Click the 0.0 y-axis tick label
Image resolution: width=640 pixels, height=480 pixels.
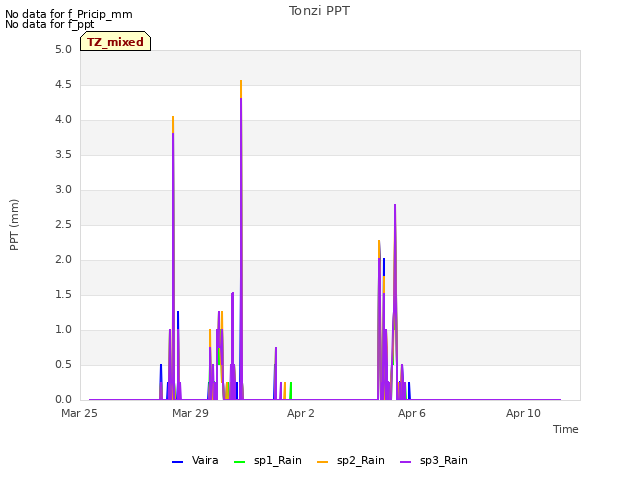63,400
